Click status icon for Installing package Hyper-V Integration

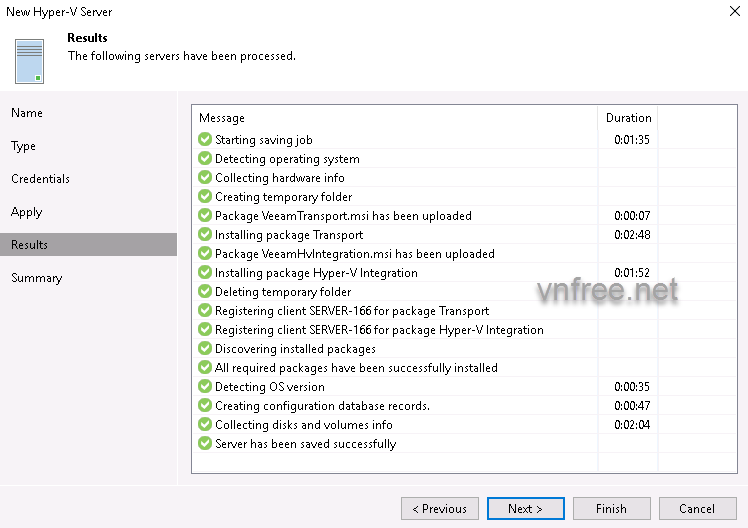[x=205, y=273]
